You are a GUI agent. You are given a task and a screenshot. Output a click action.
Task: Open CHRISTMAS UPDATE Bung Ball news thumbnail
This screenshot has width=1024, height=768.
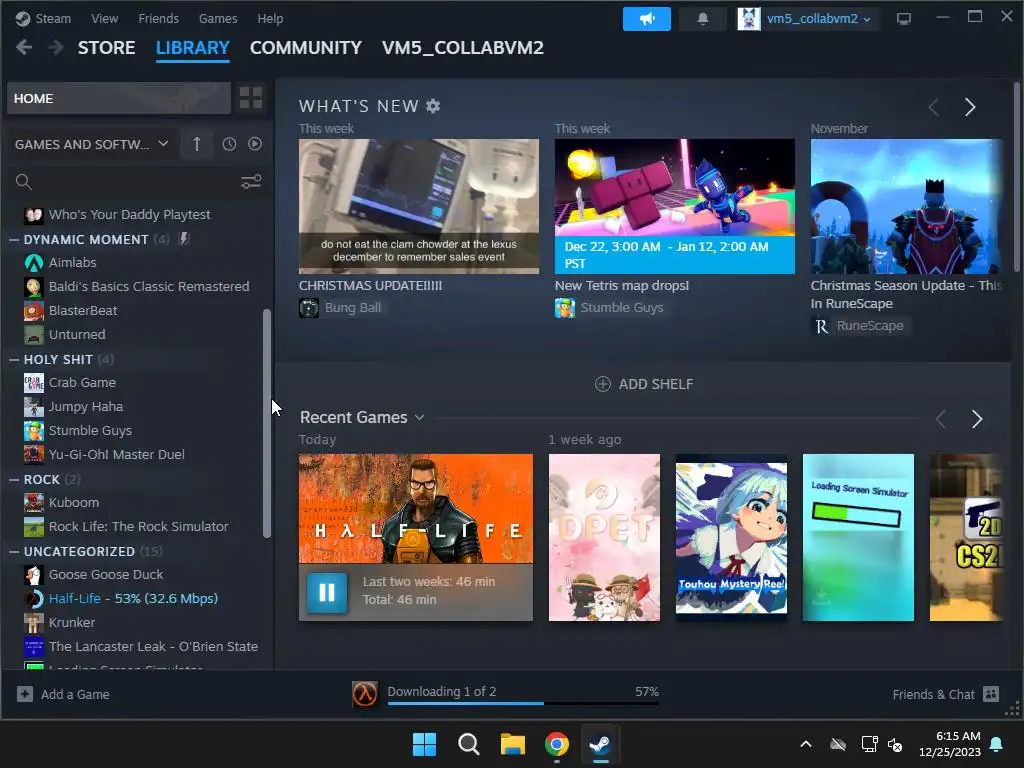(x=419, y=206)
